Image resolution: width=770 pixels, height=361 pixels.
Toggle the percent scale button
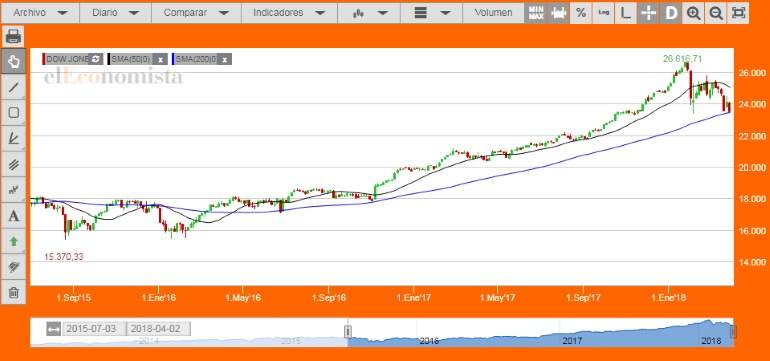(x=581, y=13)
